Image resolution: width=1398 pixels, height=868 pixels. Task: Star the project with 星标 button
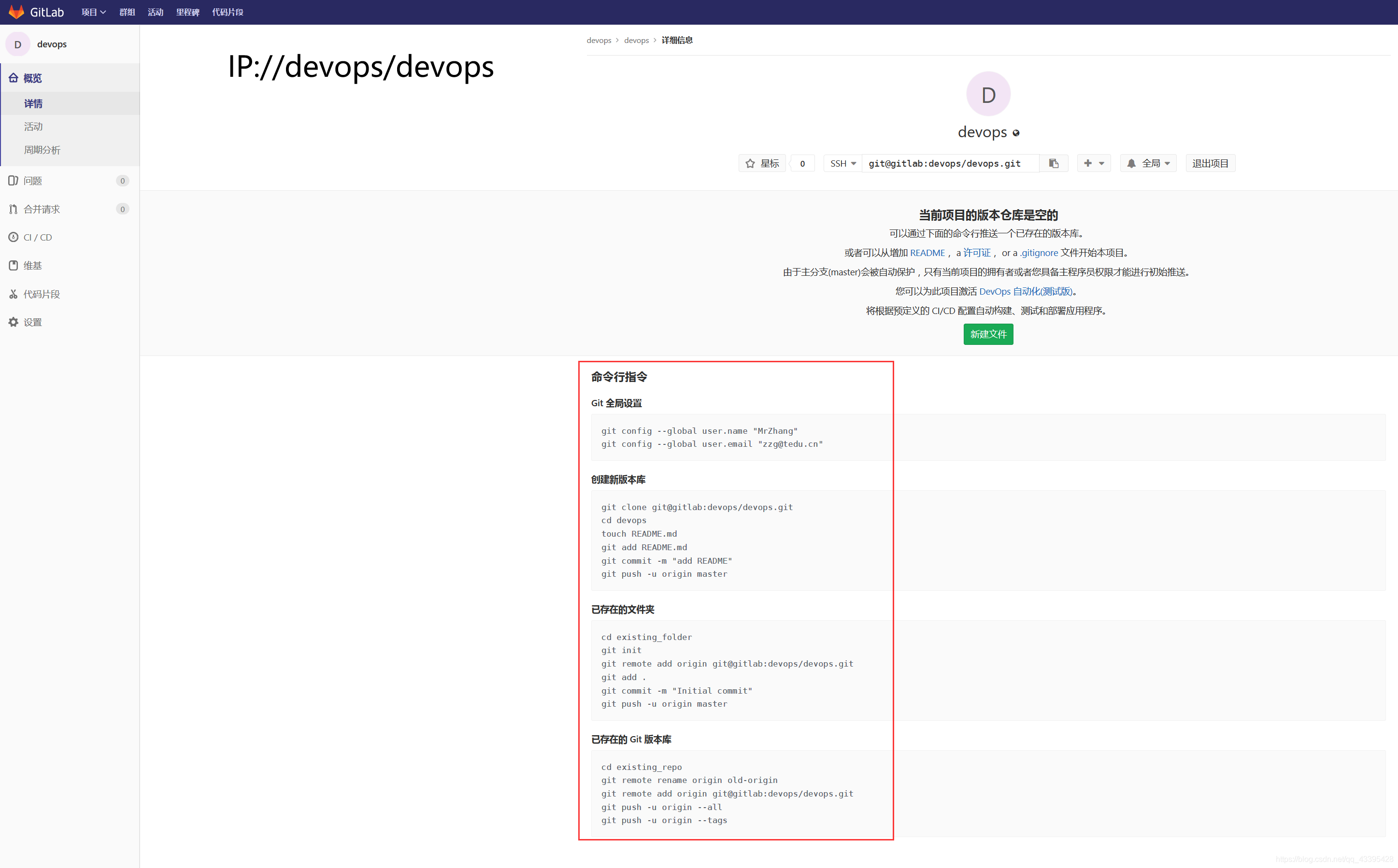pos(762,164)
